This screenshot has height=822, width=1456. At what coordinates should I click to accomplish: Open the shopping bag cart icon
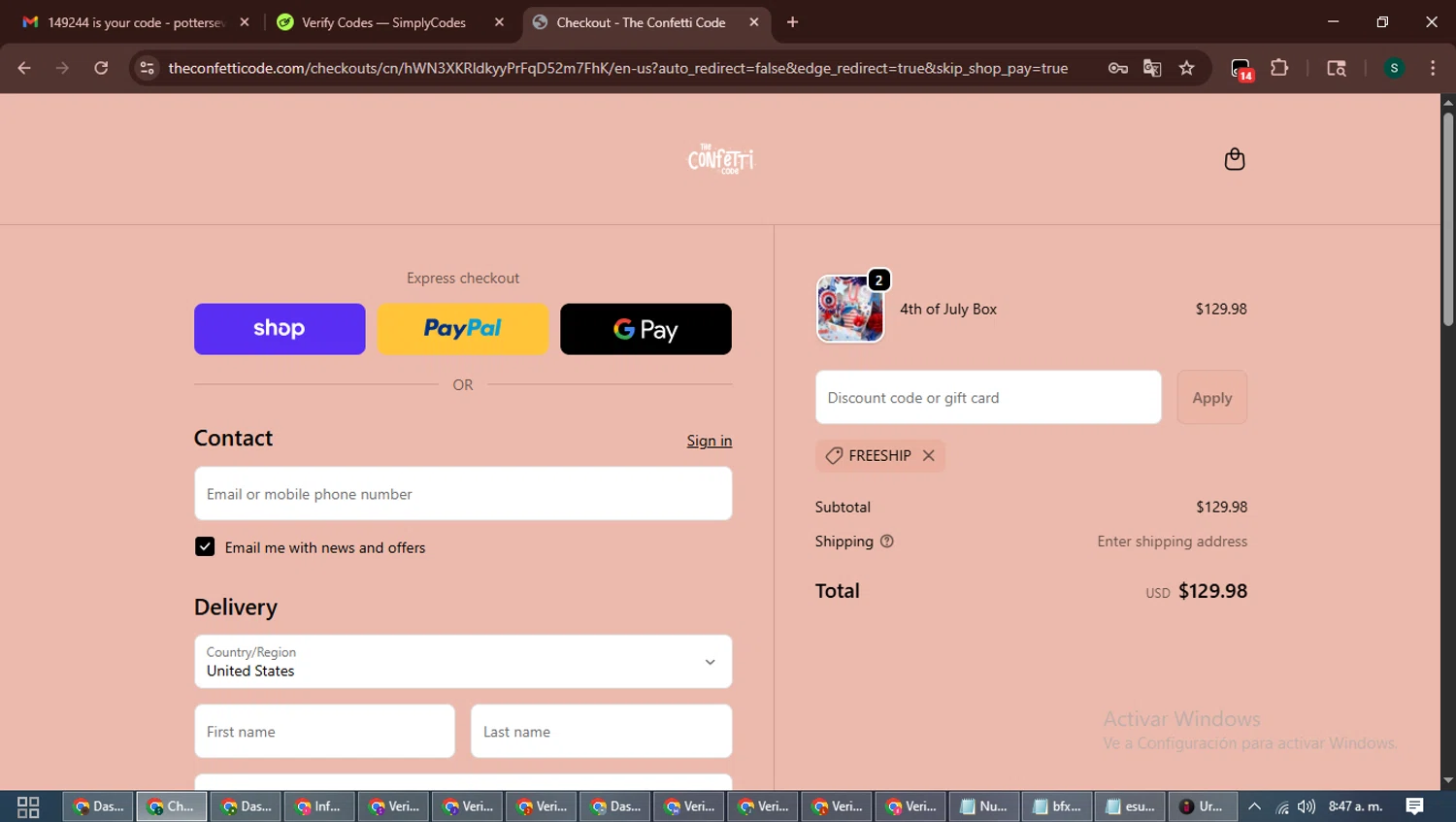click(1235, 159)
